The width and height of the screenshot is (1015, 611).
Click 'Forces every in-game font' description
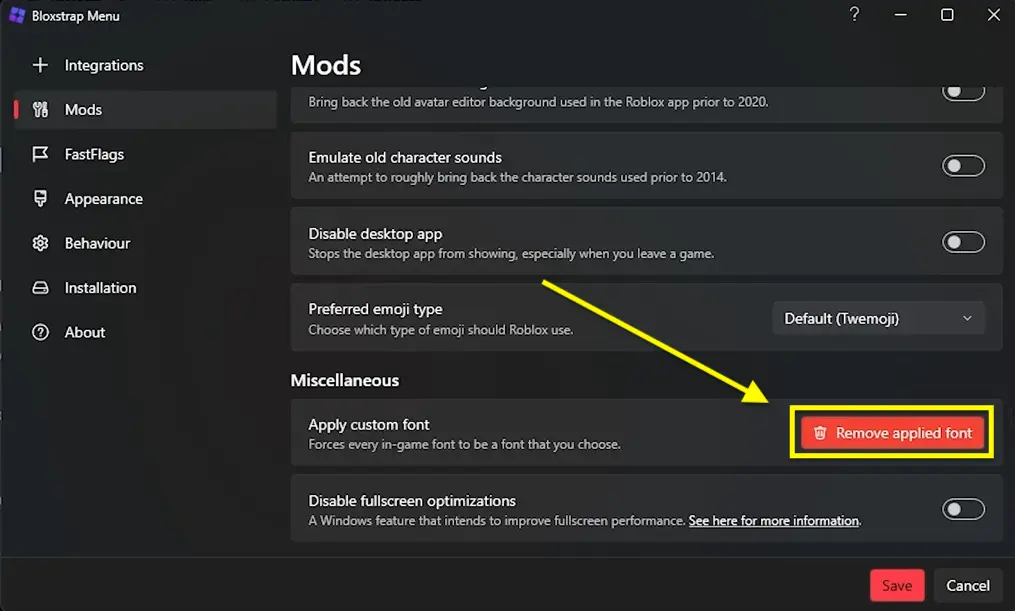465,445
